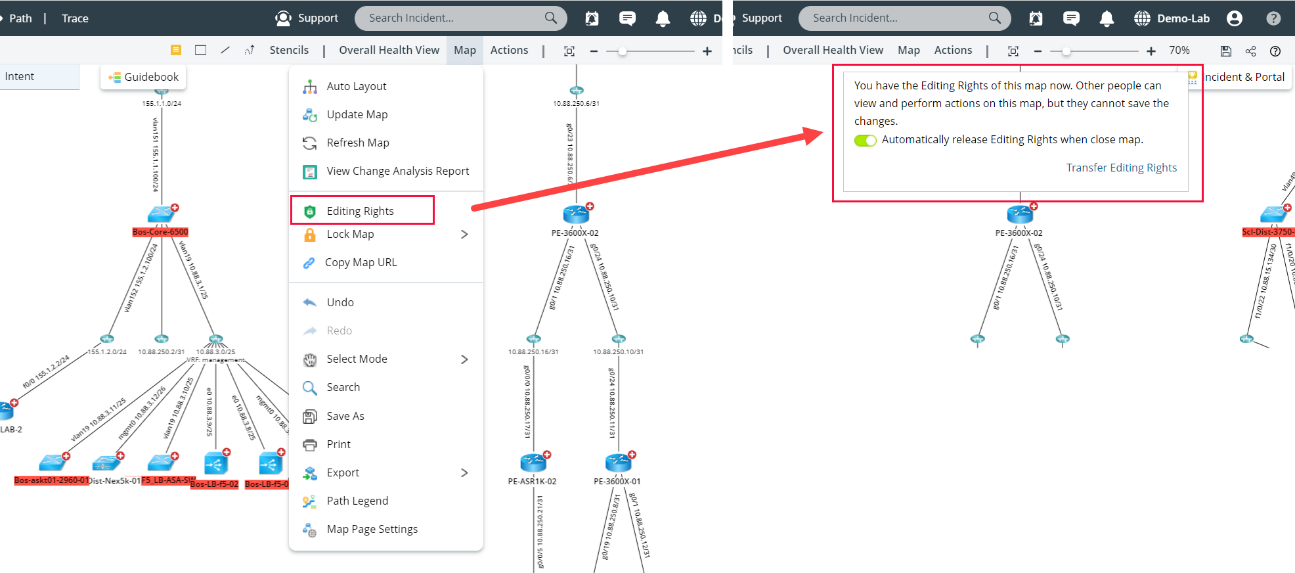Click the PE-ASR1K-02 router icon
1295x573 pixels.
532,462
